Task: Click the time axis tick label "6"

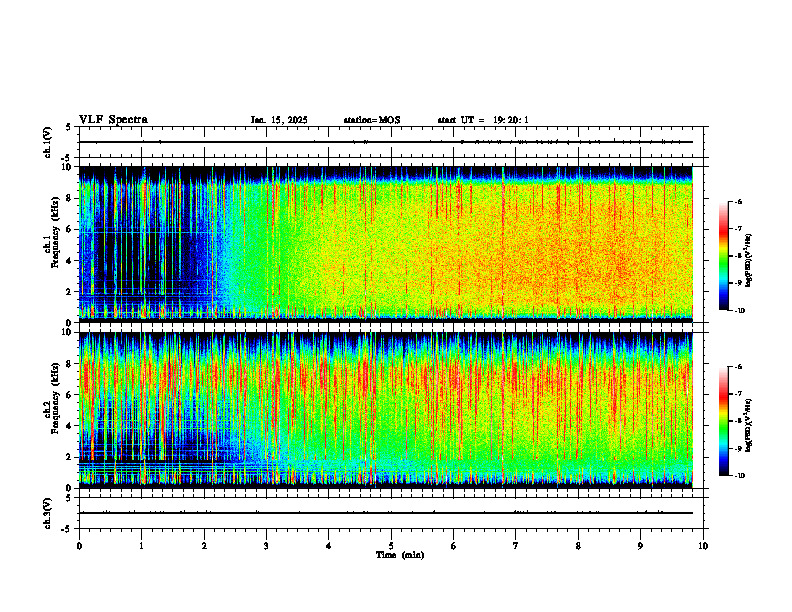Action: point(454,546)
